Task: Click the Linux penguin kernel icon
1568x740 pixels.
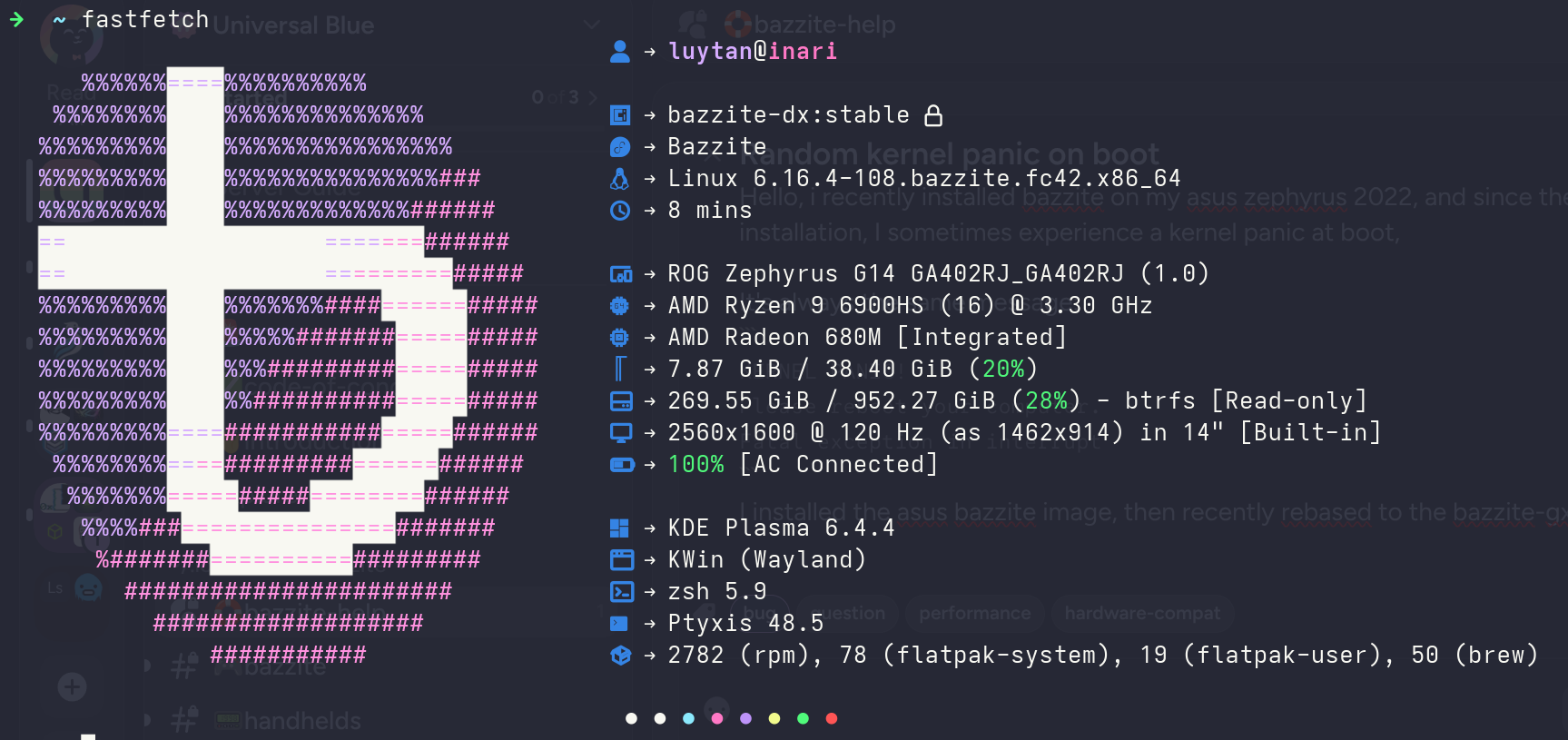Action: pos(620,179)
